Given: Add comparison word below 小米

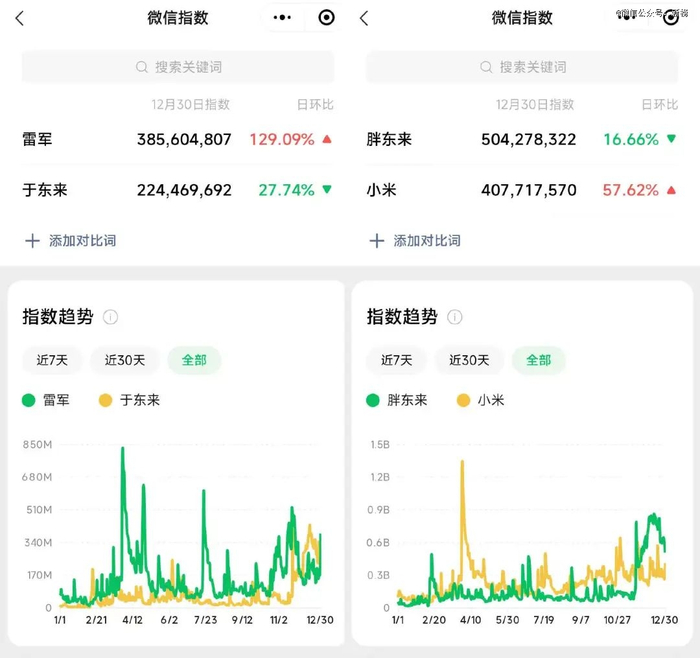Looking at the screenshot, I should coord(415,241).
